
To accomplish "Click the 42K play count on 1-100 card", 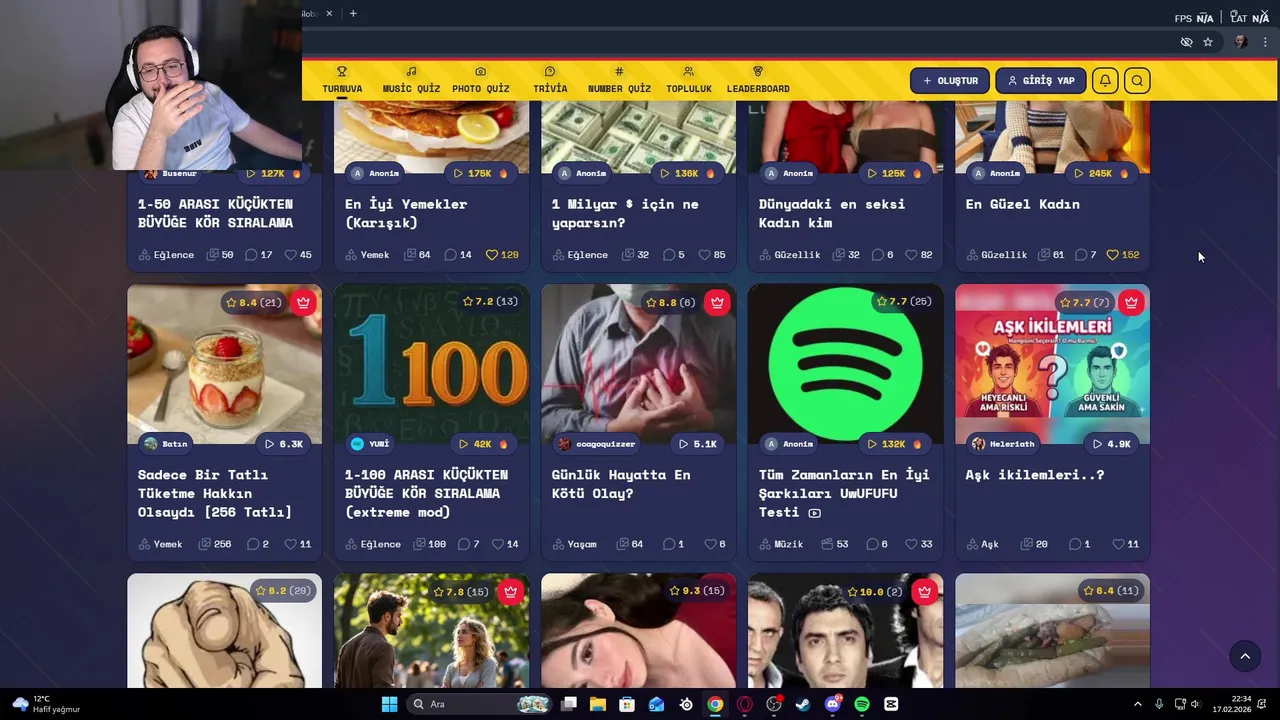I will click(x=481, y=444).
